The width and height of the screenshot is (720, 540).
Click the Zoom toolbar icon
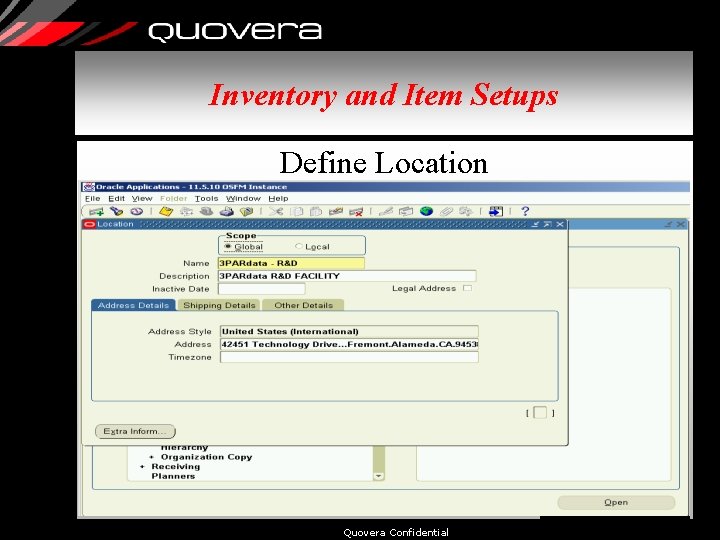coord(406,211)
